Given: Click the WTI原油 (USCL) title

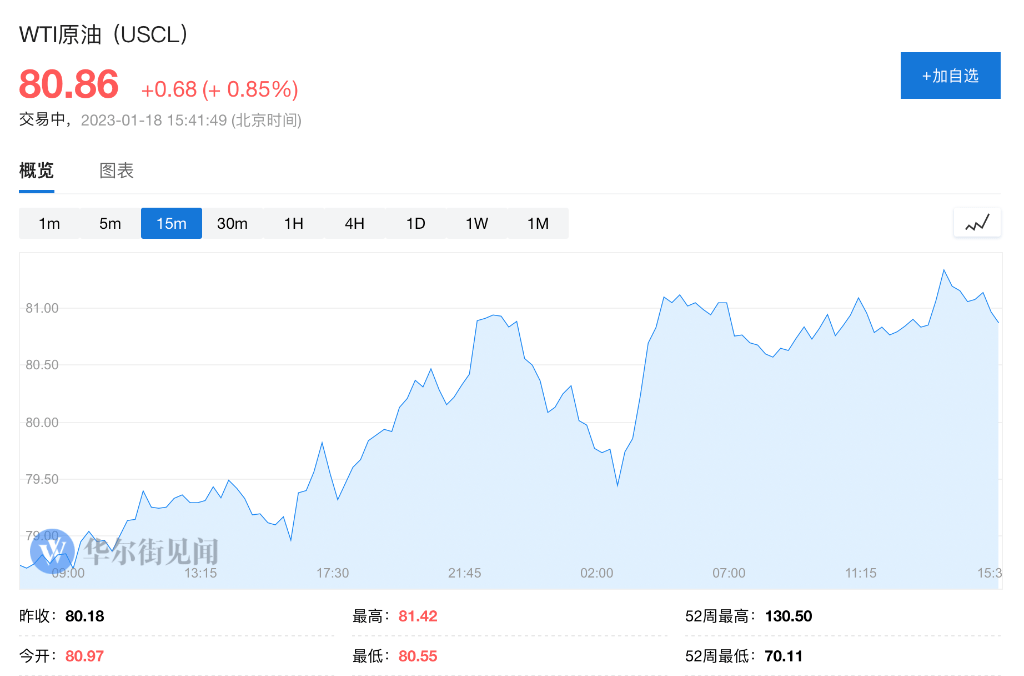Looking at the screenshot, I should 104,34.
